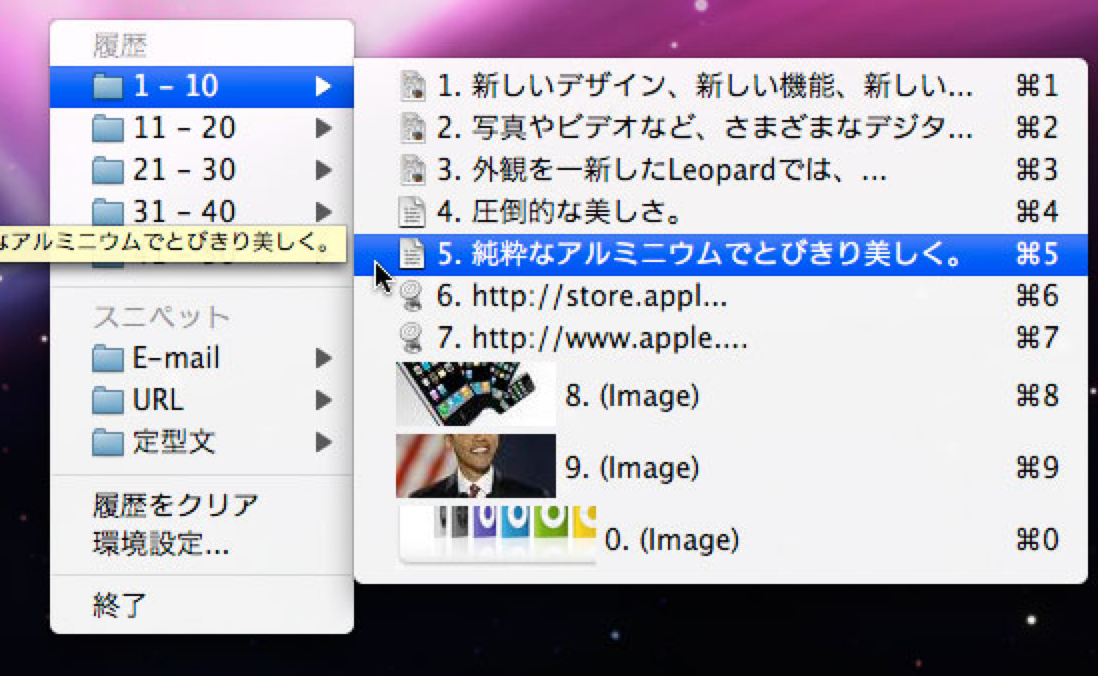
Task: Paste item 1. 新しいデザイン、新しい機能
Action: coord(721,86)
